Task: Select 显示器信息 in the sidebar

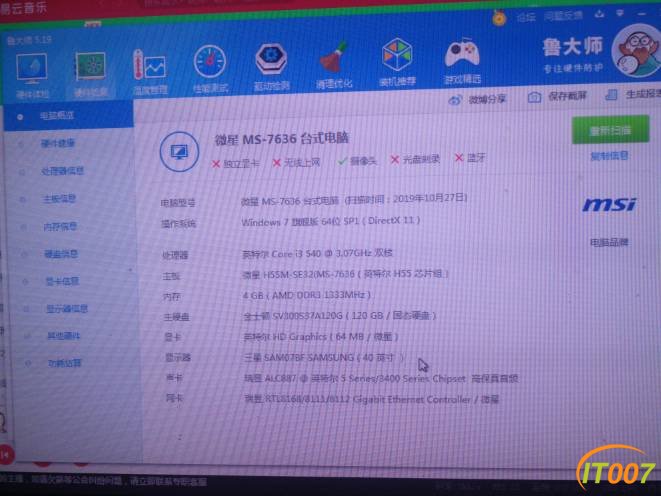Action: pyautogui.click(x=67, y=308)
